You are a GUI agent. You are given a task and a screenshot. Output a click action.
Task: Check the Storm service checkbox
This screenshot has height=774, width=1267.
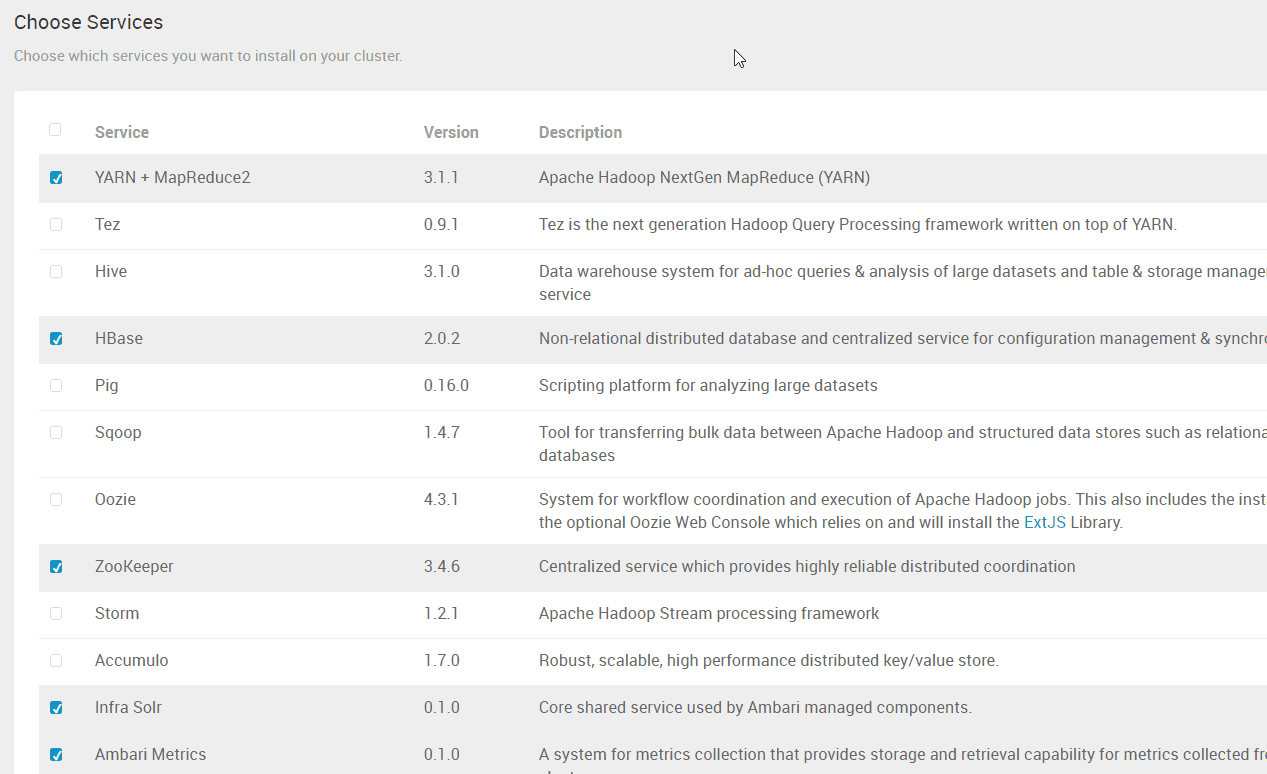tap(56, 614)
